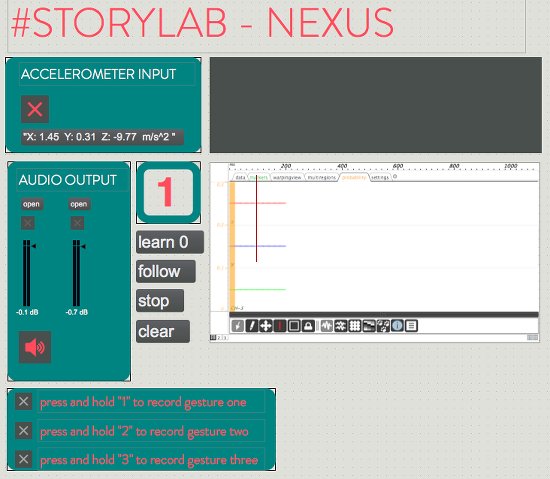Select the pencil draw tool icon
This screenshot has width=550, height=479.
coord(251,326)
